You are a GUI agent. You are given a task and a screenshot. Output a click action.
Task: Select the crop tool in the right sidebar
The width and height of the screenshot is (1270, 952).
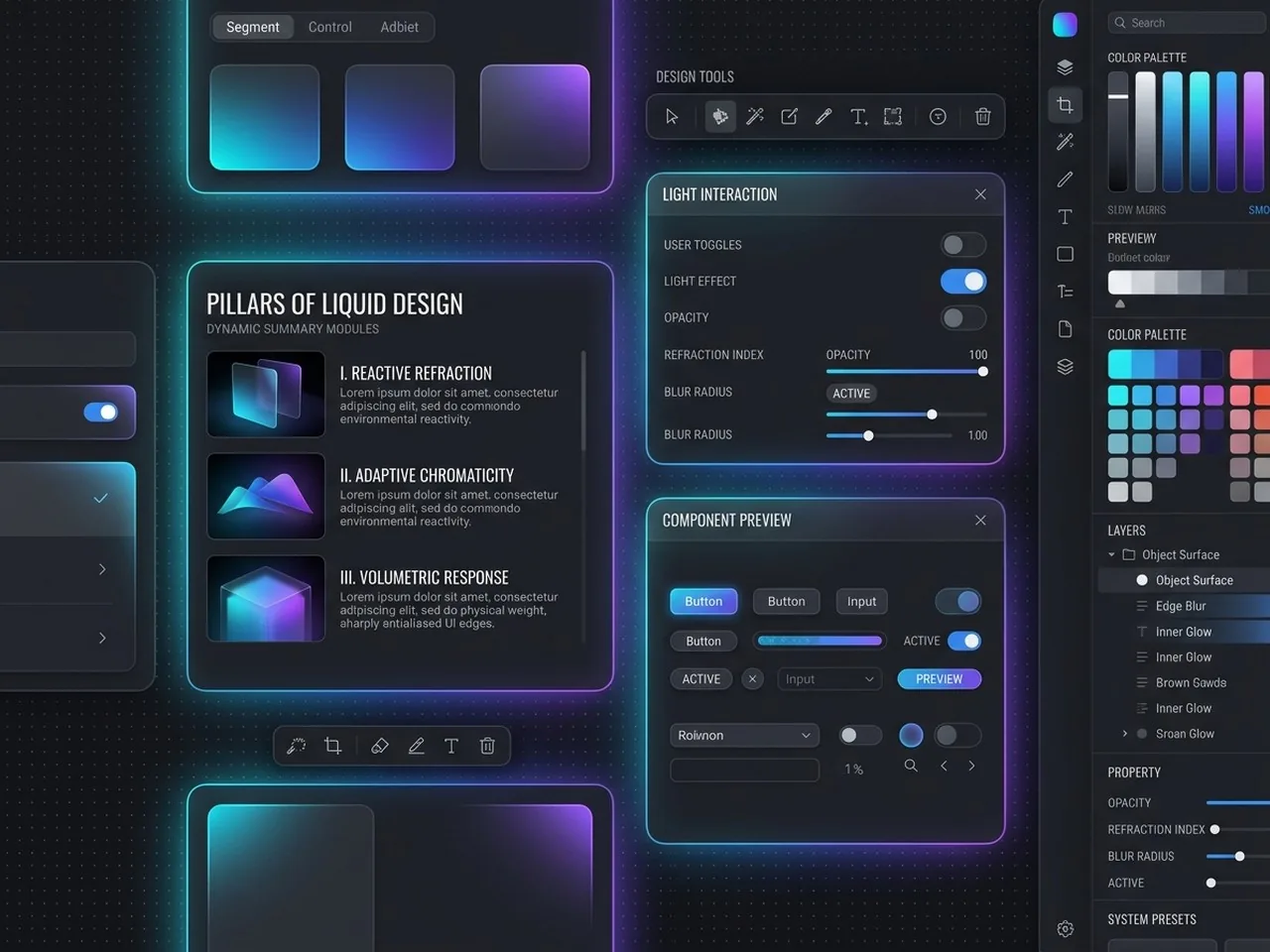[x=1065, y=105]
